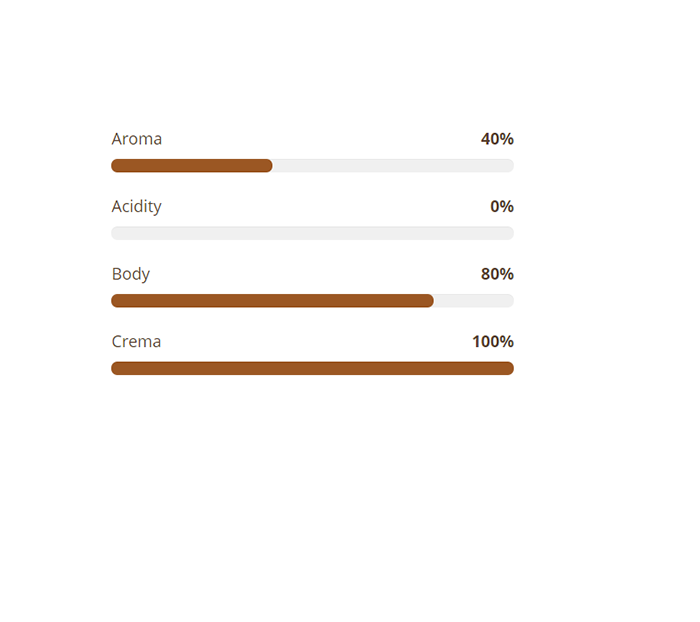Click the 80% value for Body
Screen dimensions: 700x622
[x=497, y=274]
